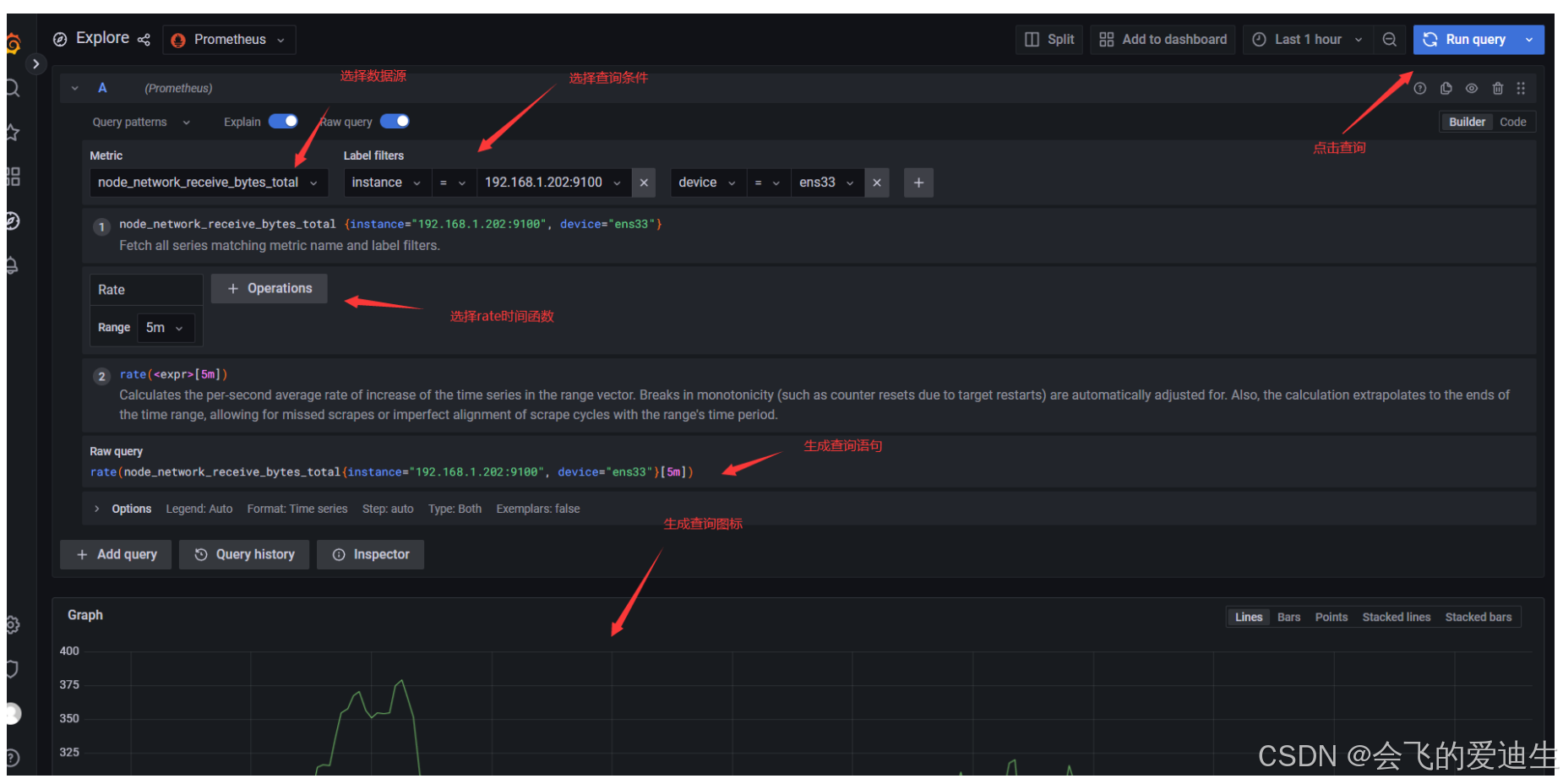Select Points graph style

[1331, 617]
